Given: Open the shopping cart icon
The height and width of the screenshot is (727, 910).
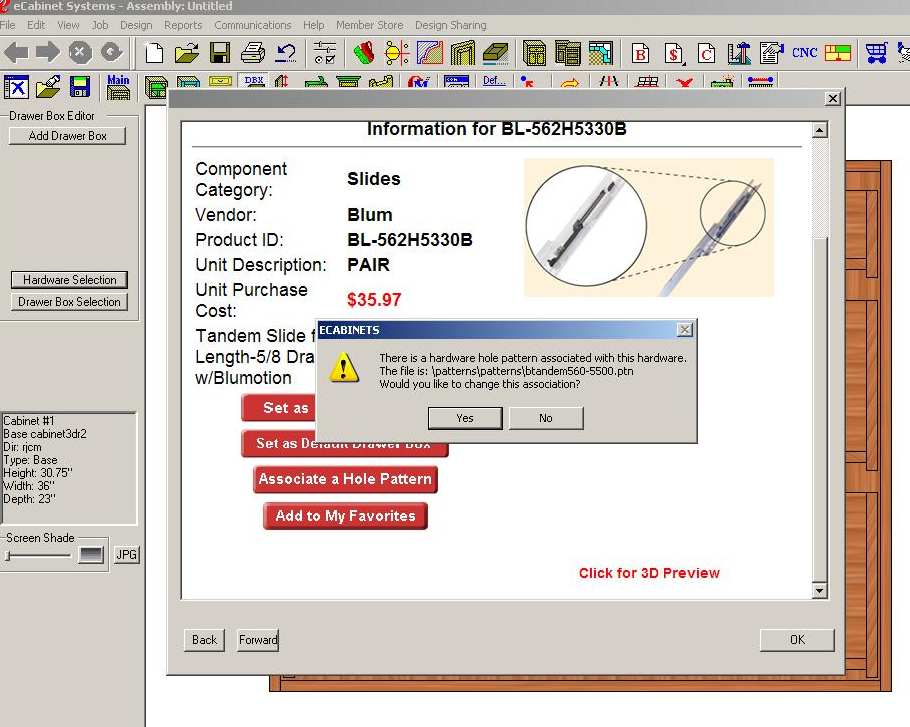Looking at the screenshot, I should [x=876, y=53].
